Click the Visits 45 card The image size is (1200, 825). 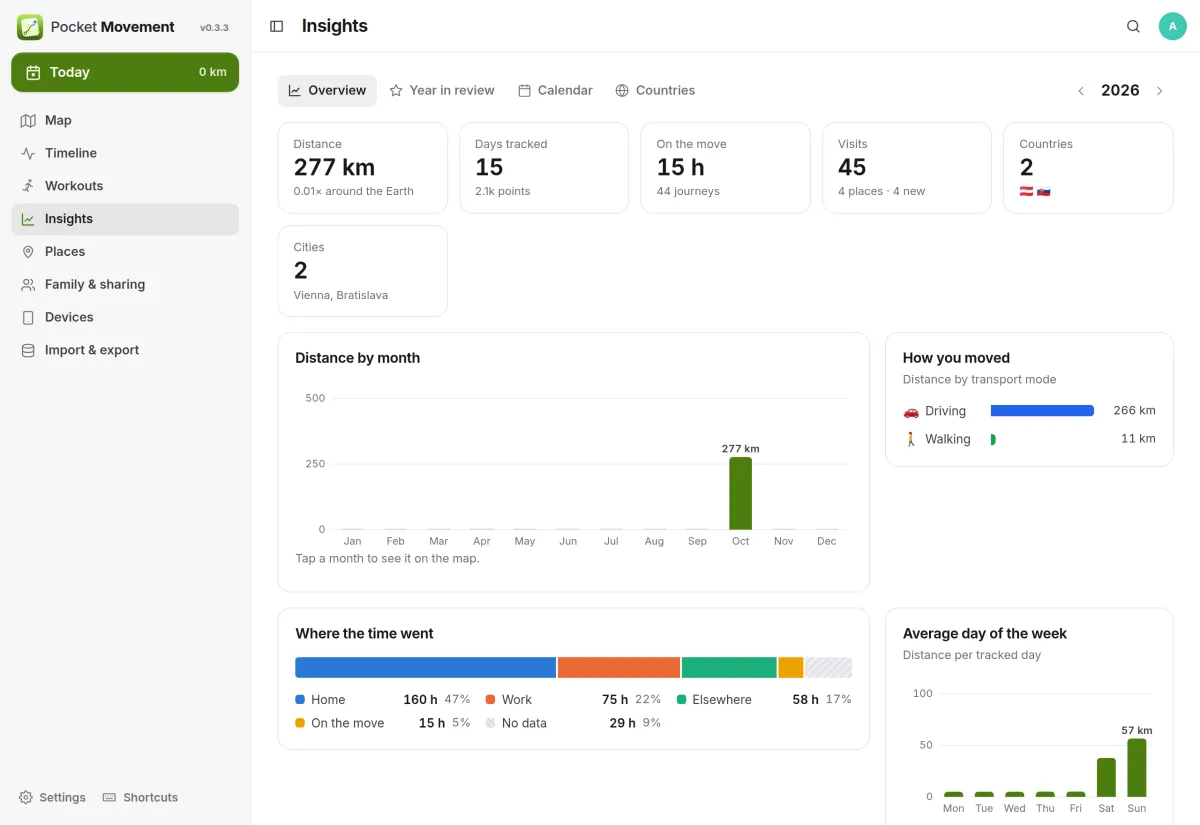click(907, 168)
